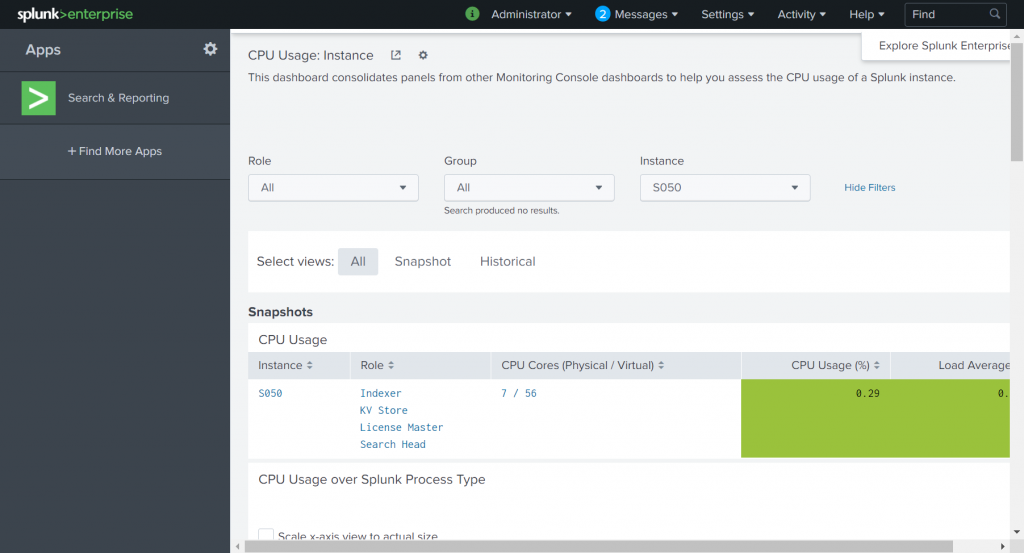Click the Search Head role link
The image size is (1024, 553).
pos(392,444)
